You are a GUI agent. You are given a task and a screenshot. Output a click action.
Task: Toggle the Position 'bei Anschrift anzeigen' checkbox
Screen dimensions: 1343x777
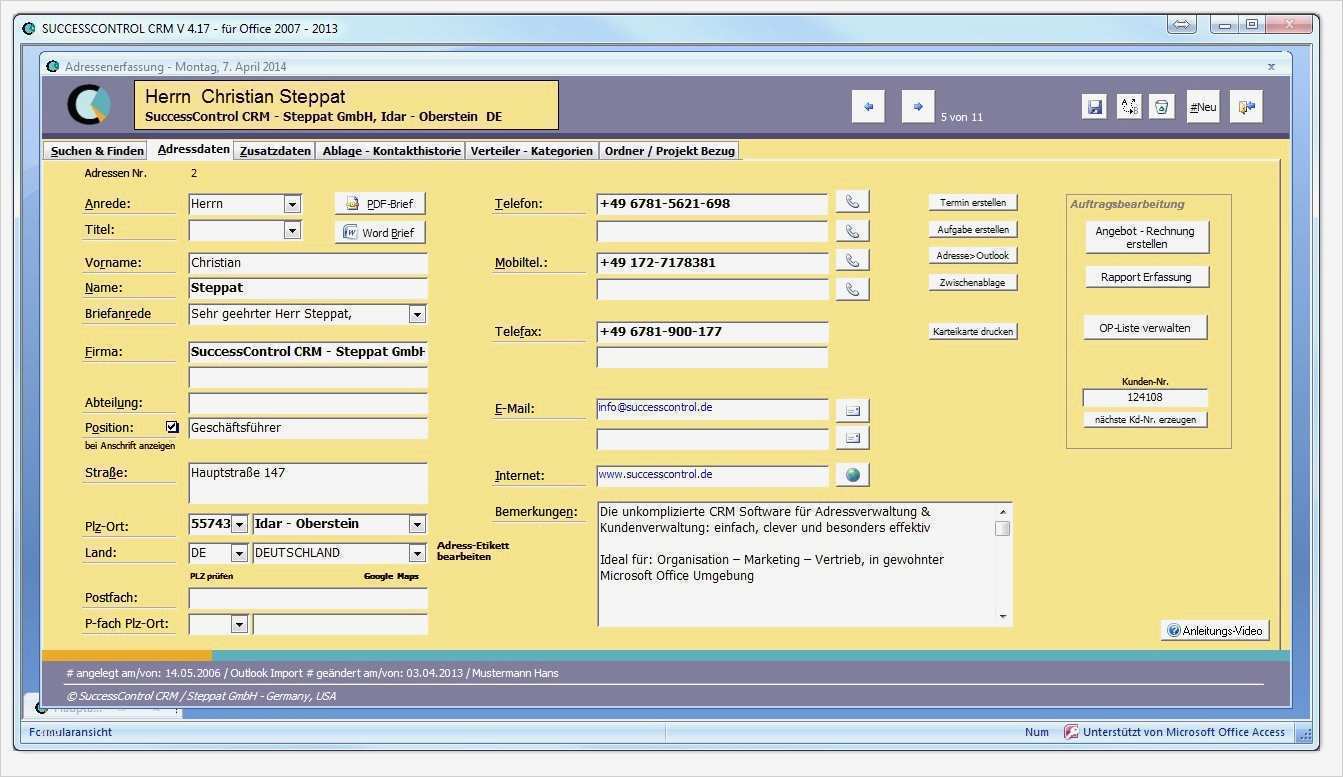click(171, 426)
